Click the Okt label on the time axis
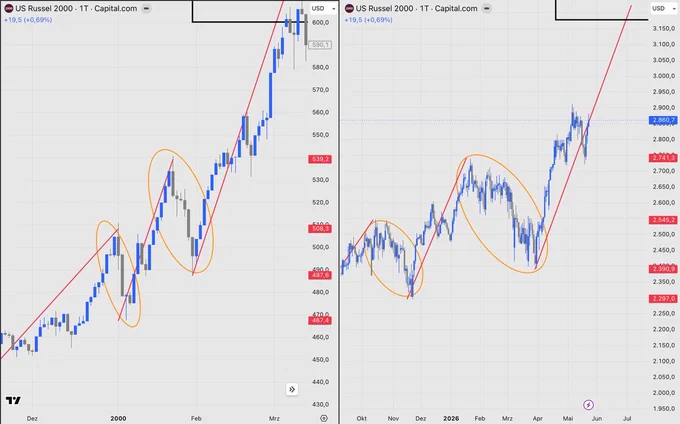Image resolution: width=680 pixels, height=424 pixels. click(x=362, y=418)
